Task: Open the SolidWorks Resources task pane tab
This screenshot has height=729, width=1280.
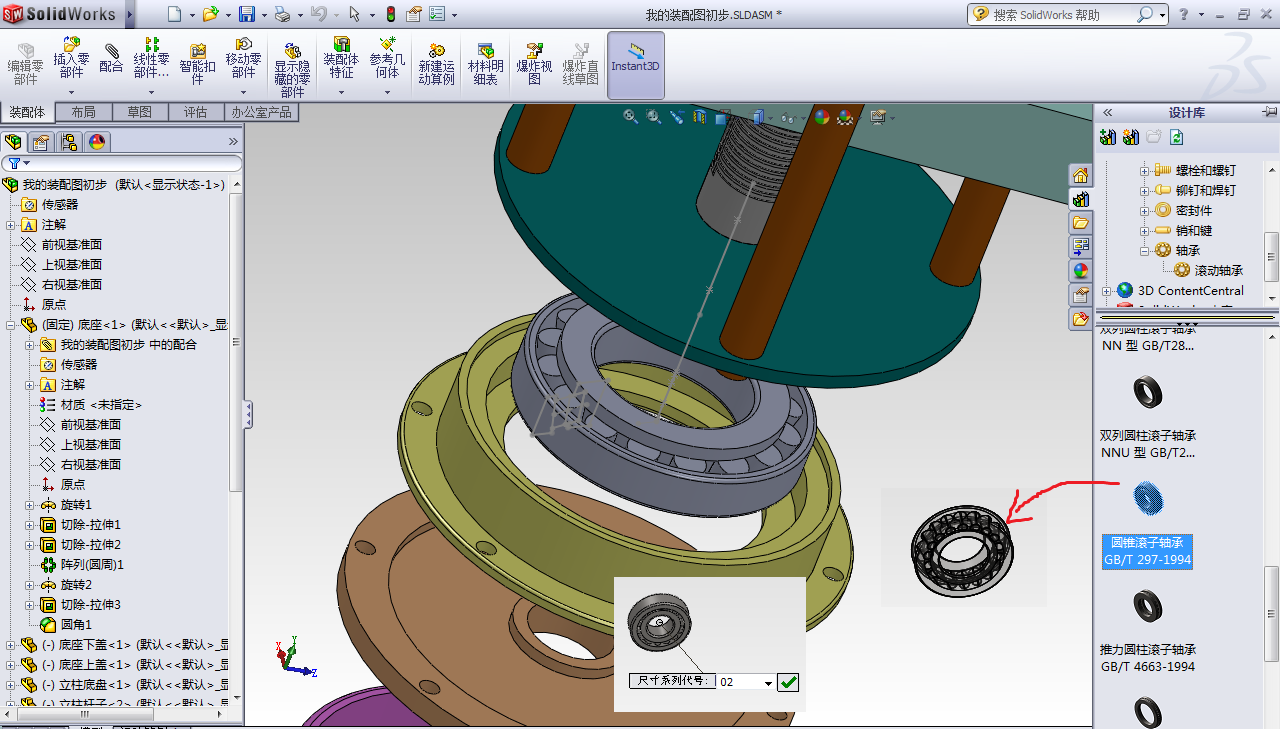Action: point(1080,175)
